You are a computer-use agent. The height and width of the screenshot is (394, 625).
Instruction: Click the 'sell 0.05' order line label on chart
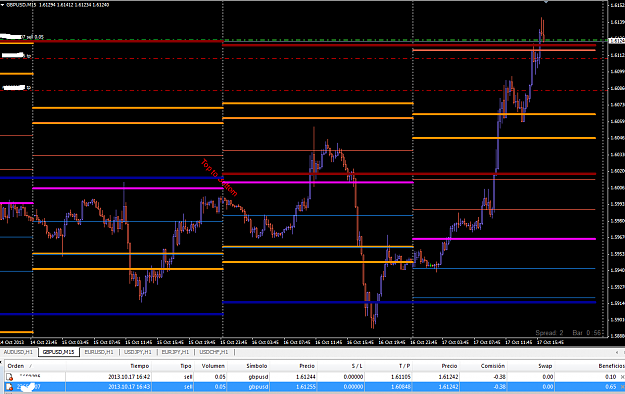[35, 37]
